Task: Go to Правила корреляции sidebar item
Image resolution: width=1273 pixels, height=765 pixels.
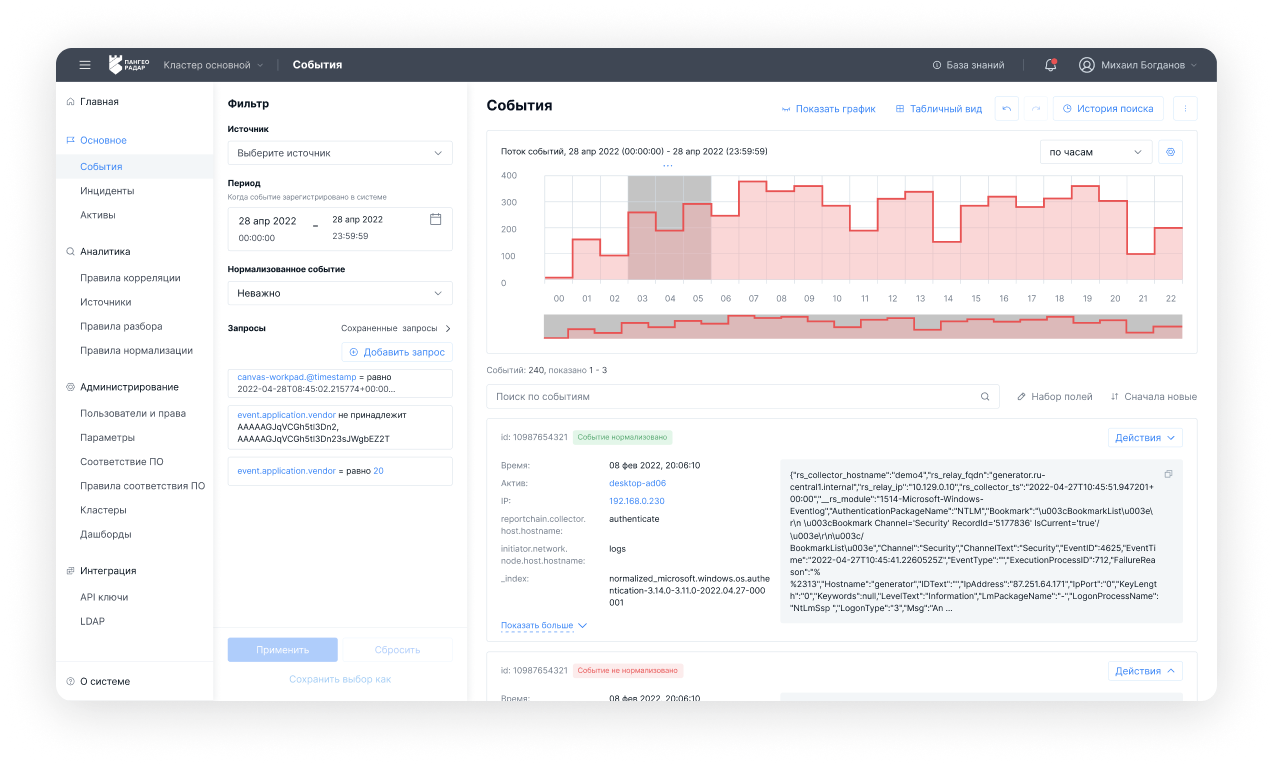Action: (130, 278)
